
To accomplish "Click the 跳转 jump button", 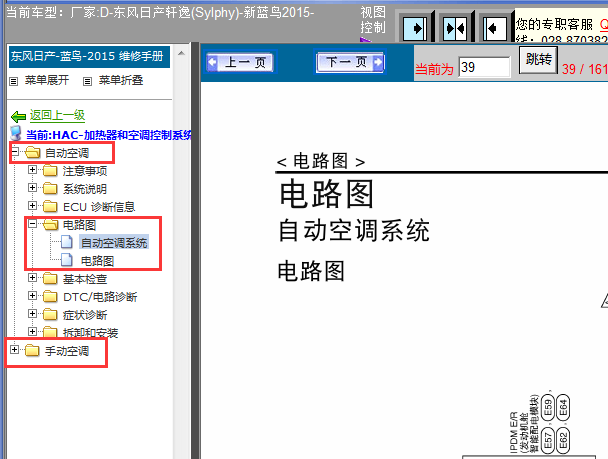I will tap(539, 59).
